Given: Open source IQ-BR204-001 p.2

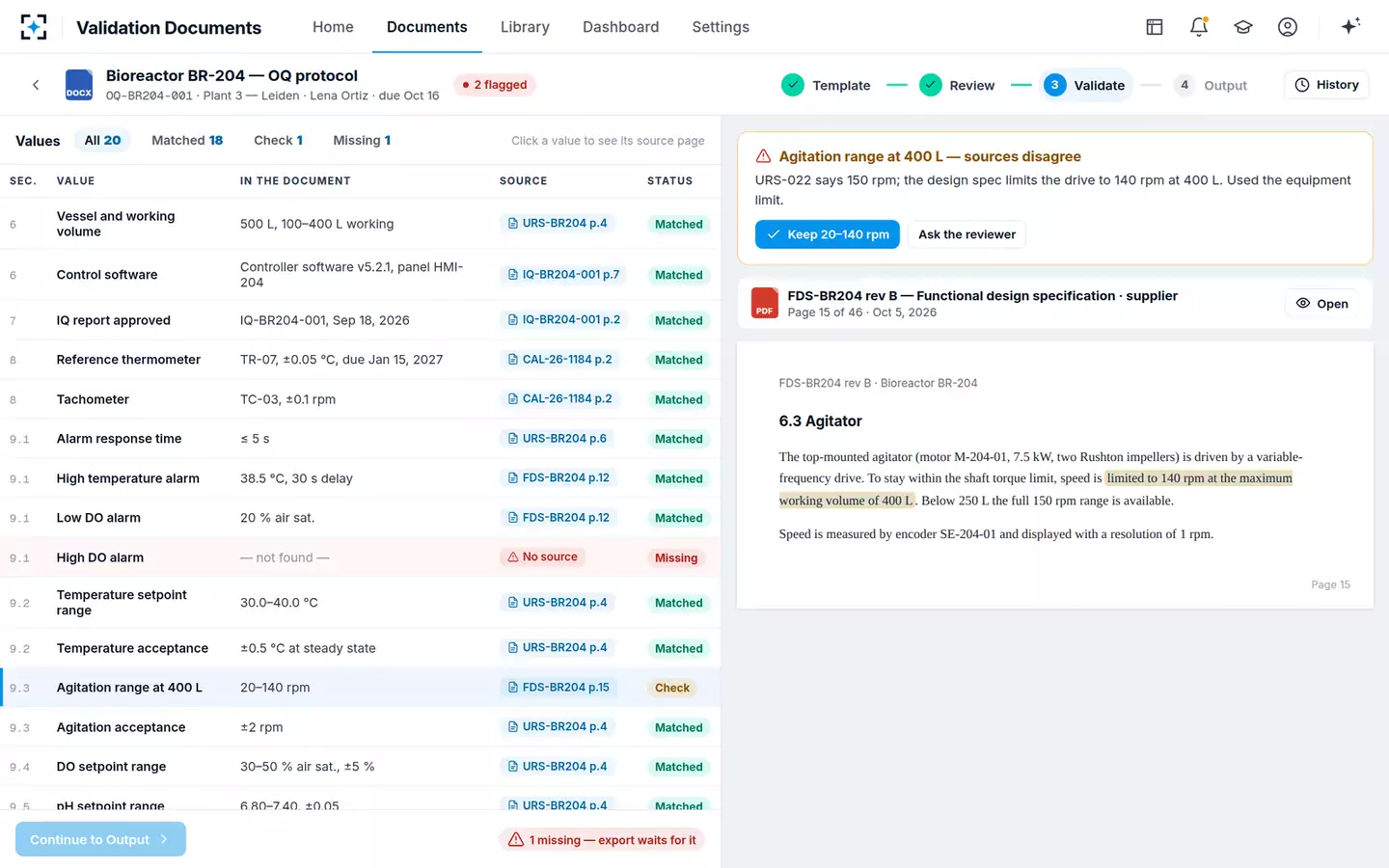Looking at the screenshot, I should tap(563, 319).
